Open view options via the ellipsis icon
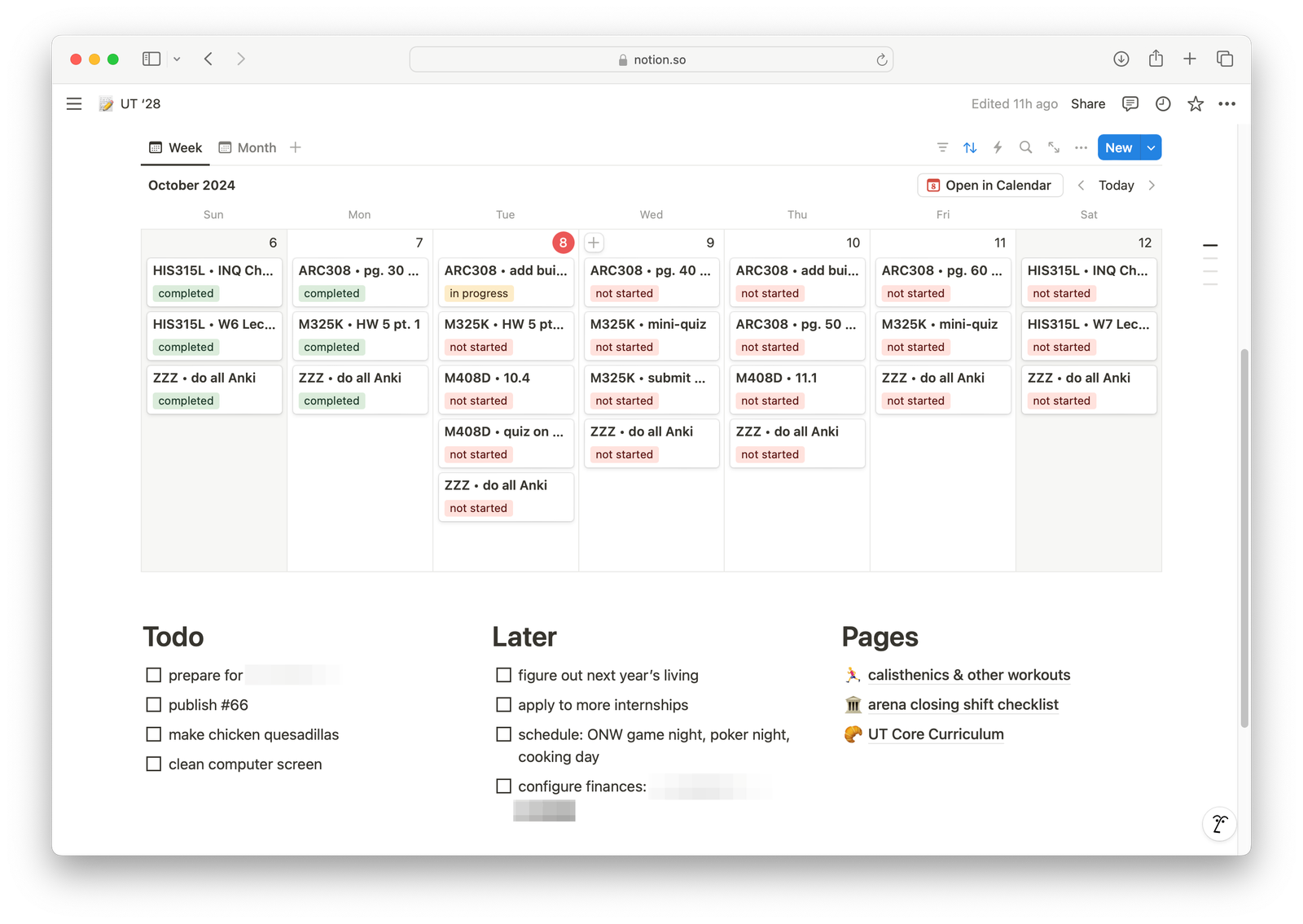The width and height of the screenshot is (1303, 924). point(1081,147)
